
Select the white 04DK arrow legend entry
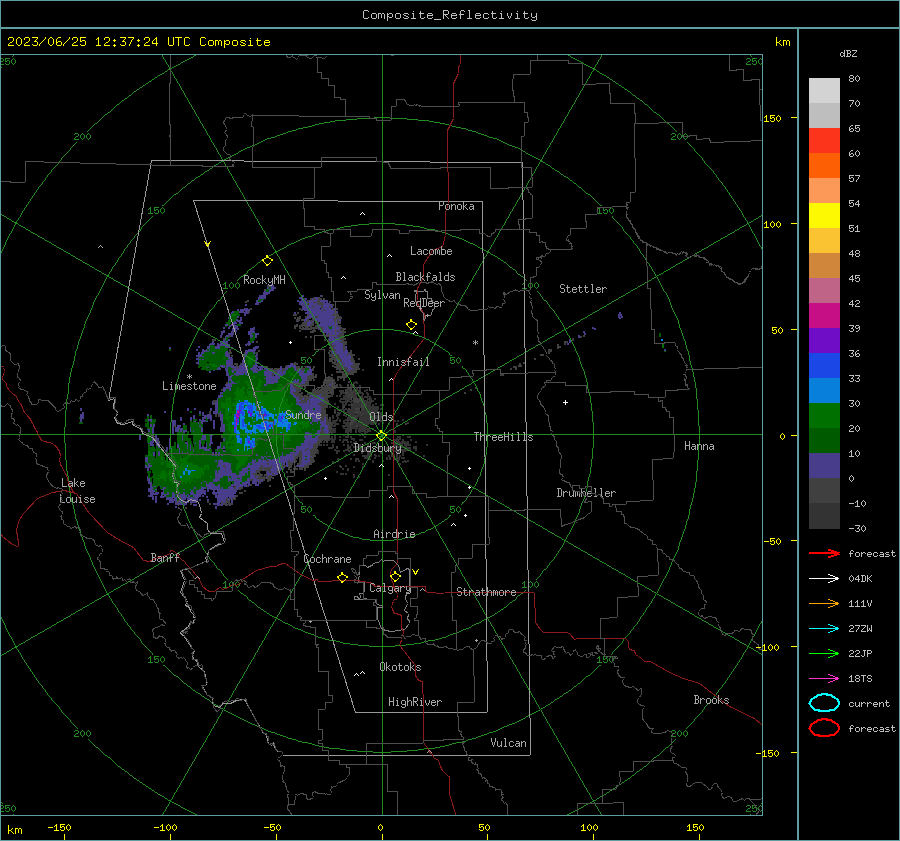click(824, 579)
